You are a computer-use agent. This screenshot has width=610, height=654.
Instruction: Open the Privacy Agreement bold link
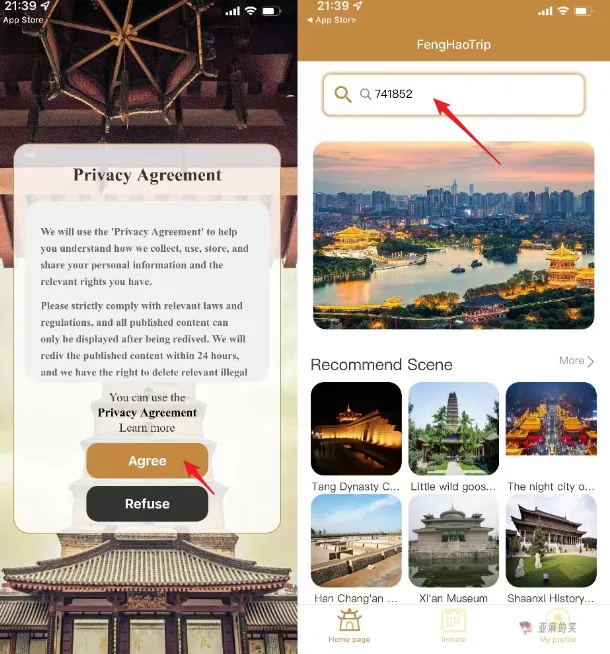[x=147, y=413]
